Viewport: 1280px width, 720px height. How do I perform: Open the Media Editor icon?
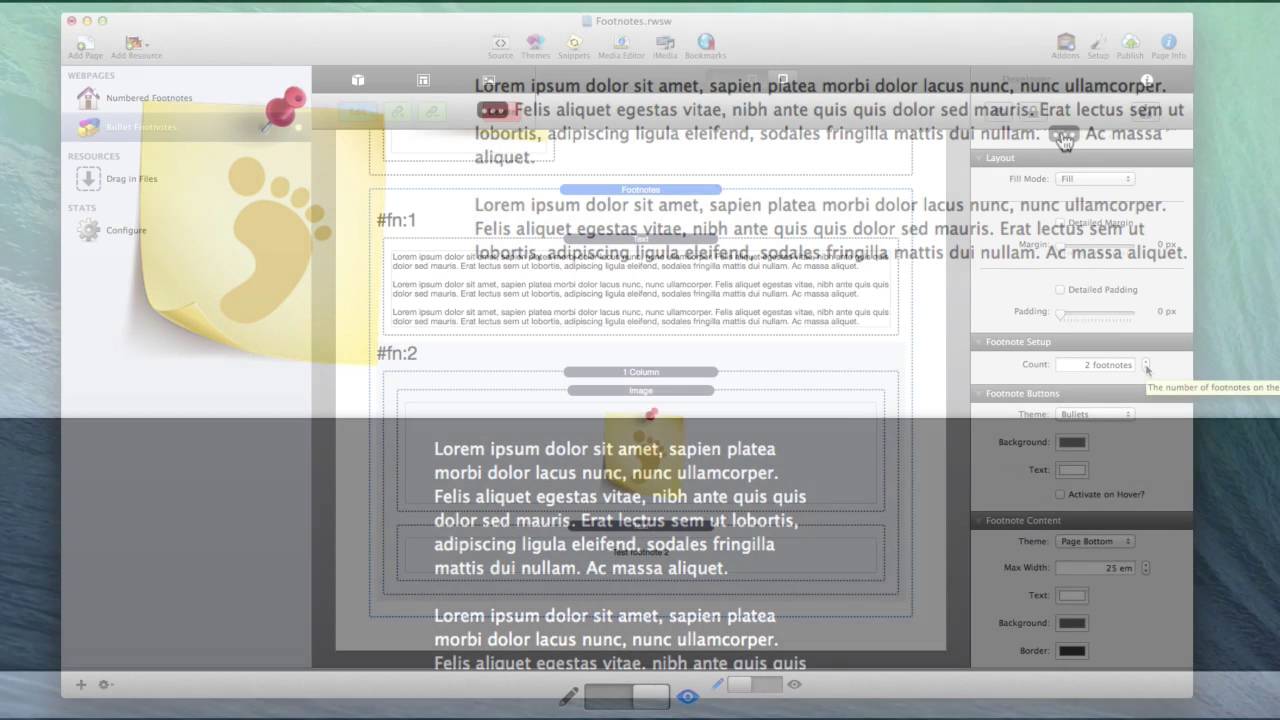tap(621, 43)
